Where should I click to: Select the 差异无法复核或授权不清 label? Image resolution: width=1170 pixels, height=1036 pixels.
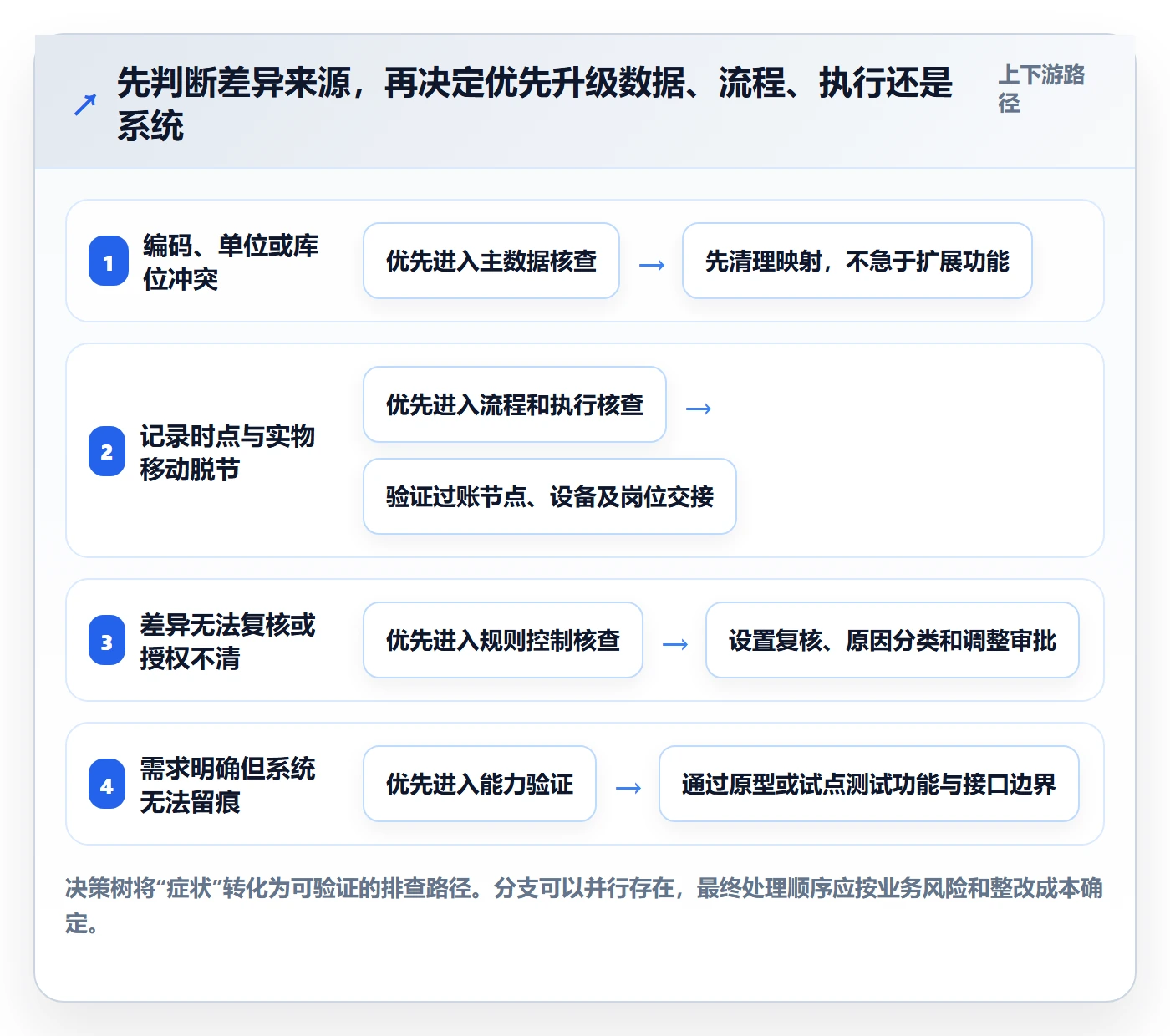[x=227, y=642]
